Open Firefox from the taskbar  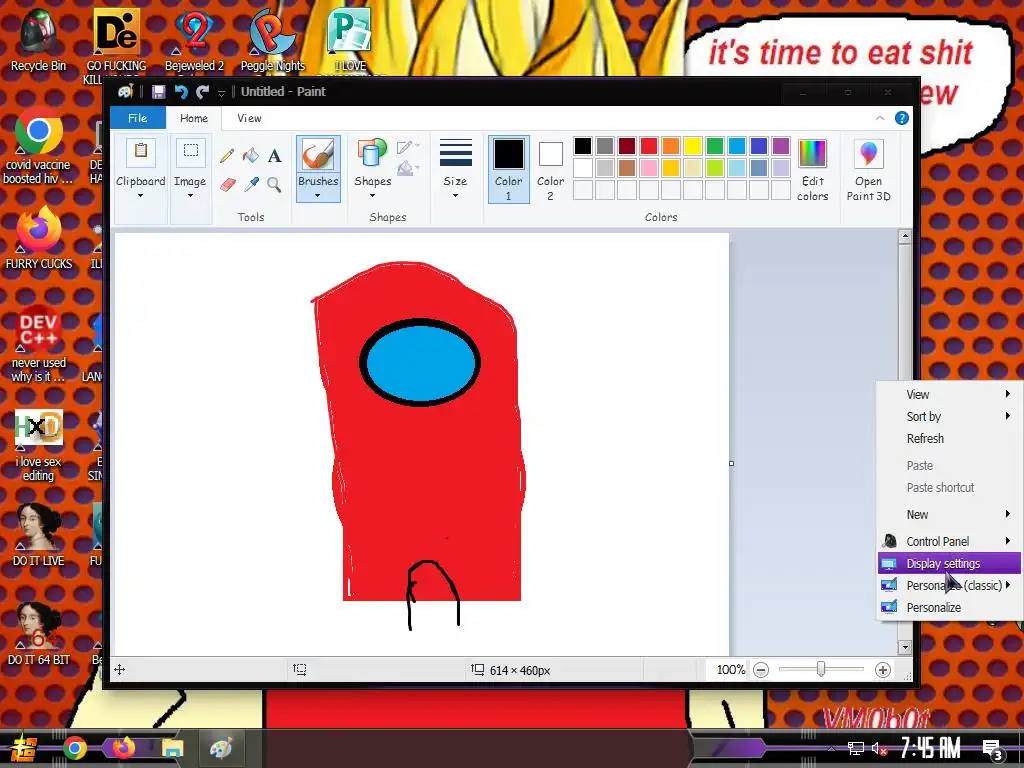coord(123,748)
